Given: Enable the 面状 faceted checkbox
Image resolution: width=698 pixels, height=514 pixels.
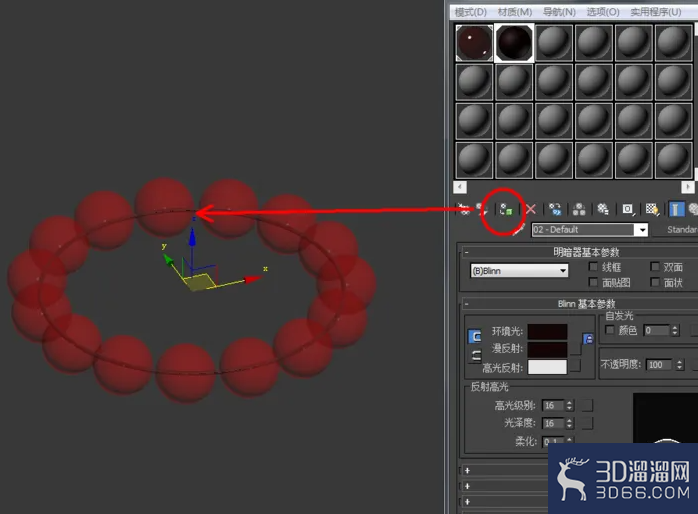Looking at the screenshot, I should point(654,282).
